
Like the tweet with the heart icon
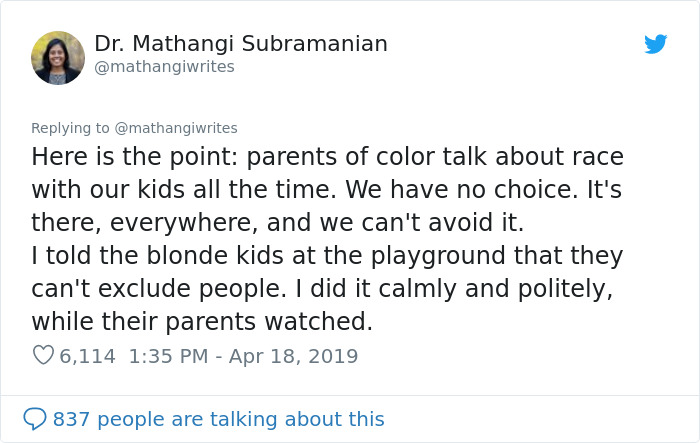coord(43,356)
